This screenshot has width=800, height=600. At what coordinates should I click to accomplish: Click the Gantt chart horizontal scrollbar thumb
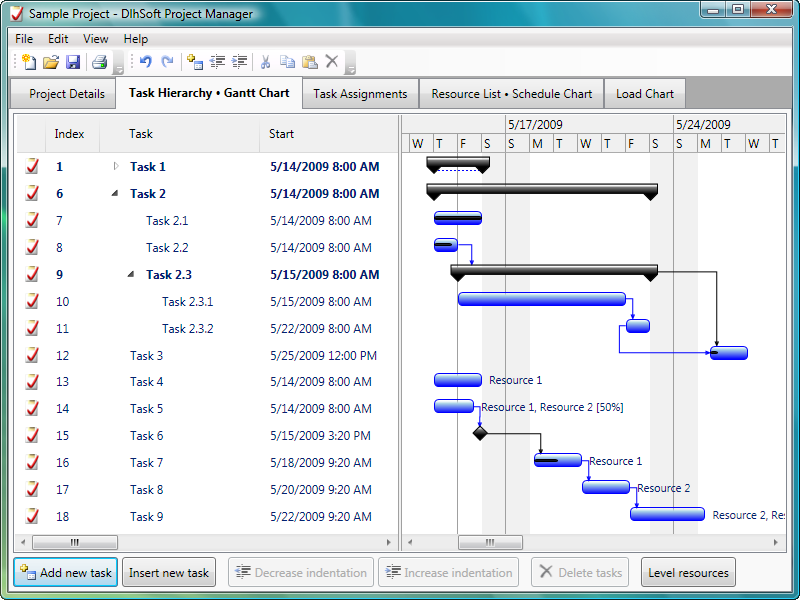pyautogui.click(x=490, y=542)
